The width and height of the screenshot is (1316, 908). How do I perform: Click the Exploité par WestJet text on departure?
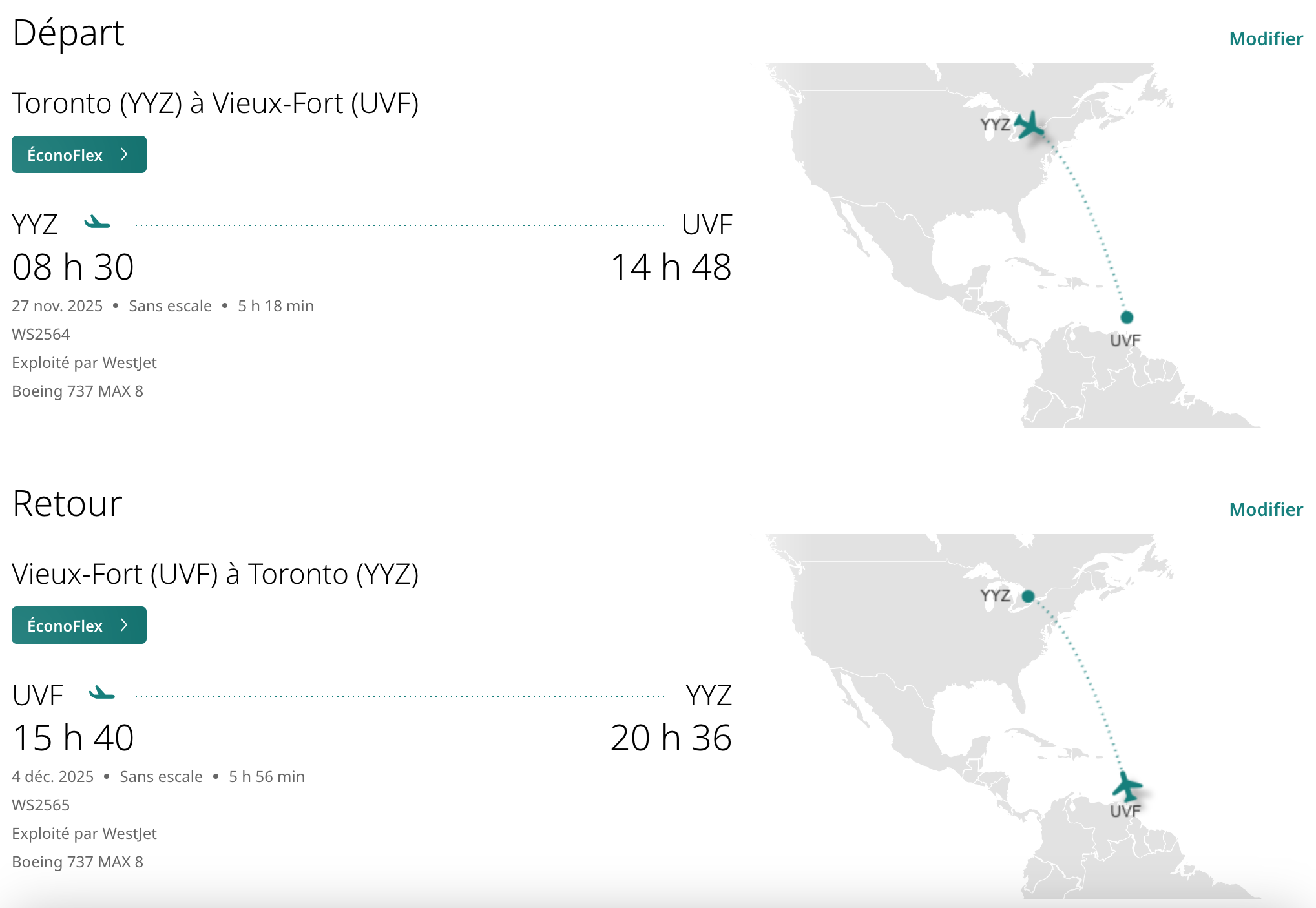84,363
